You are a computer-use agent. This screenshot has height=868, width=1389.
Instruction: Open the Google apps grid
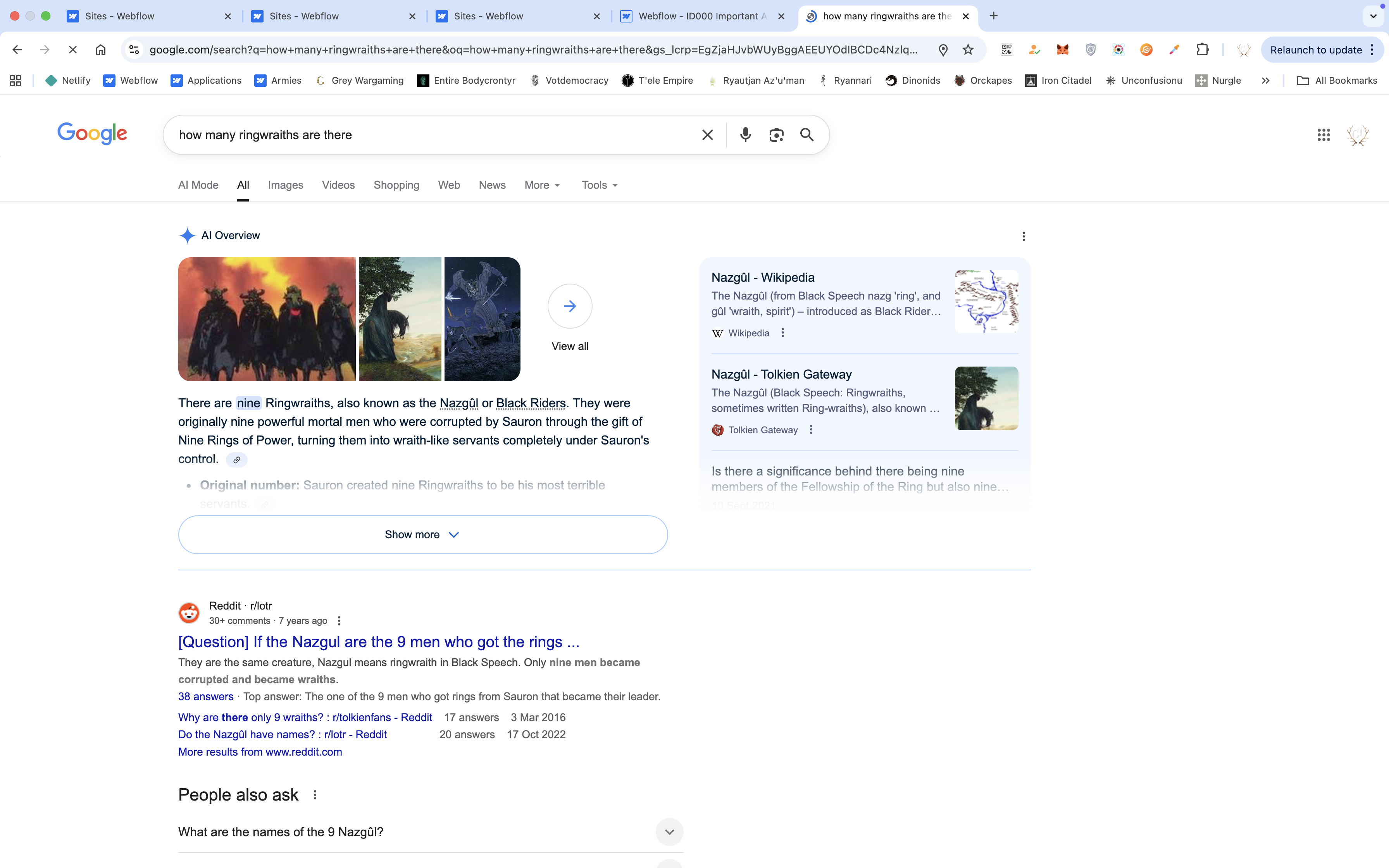point(1324,135)
